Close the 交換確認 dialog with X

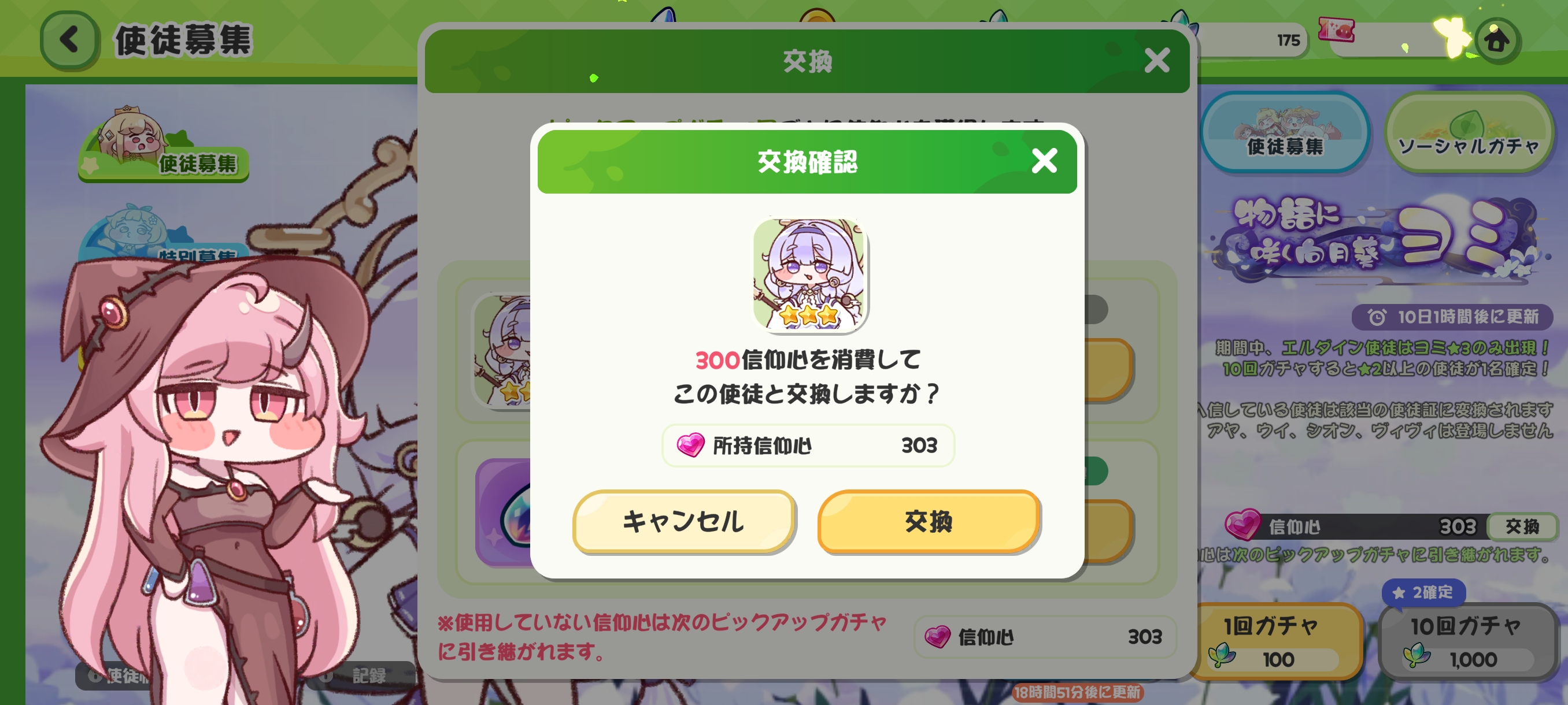pos(1045,161)
